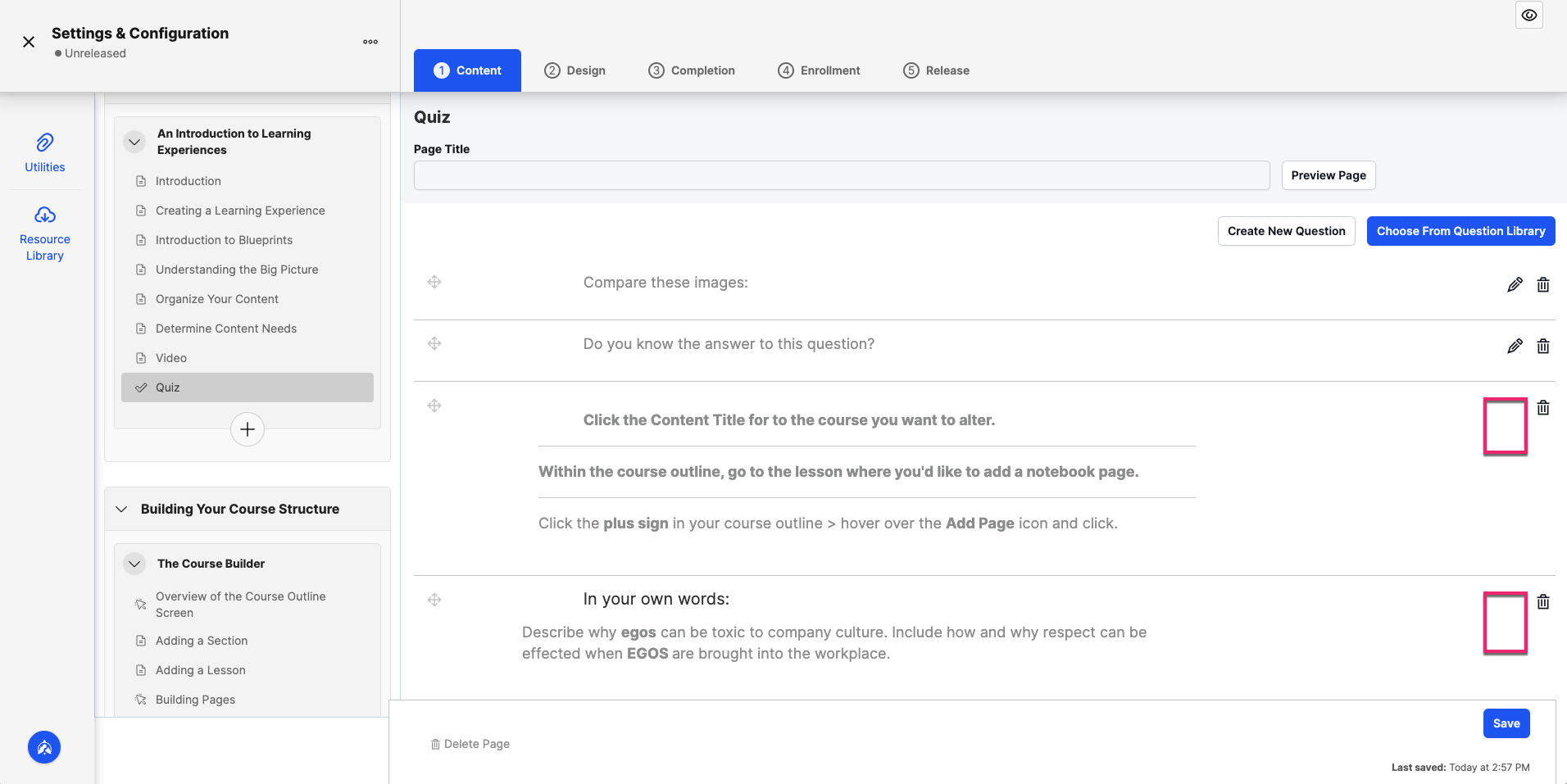Screen dimensions: 1567x784
Task: Collapse the 'Building Your Course Structure' section
Action: click(121, 509)
